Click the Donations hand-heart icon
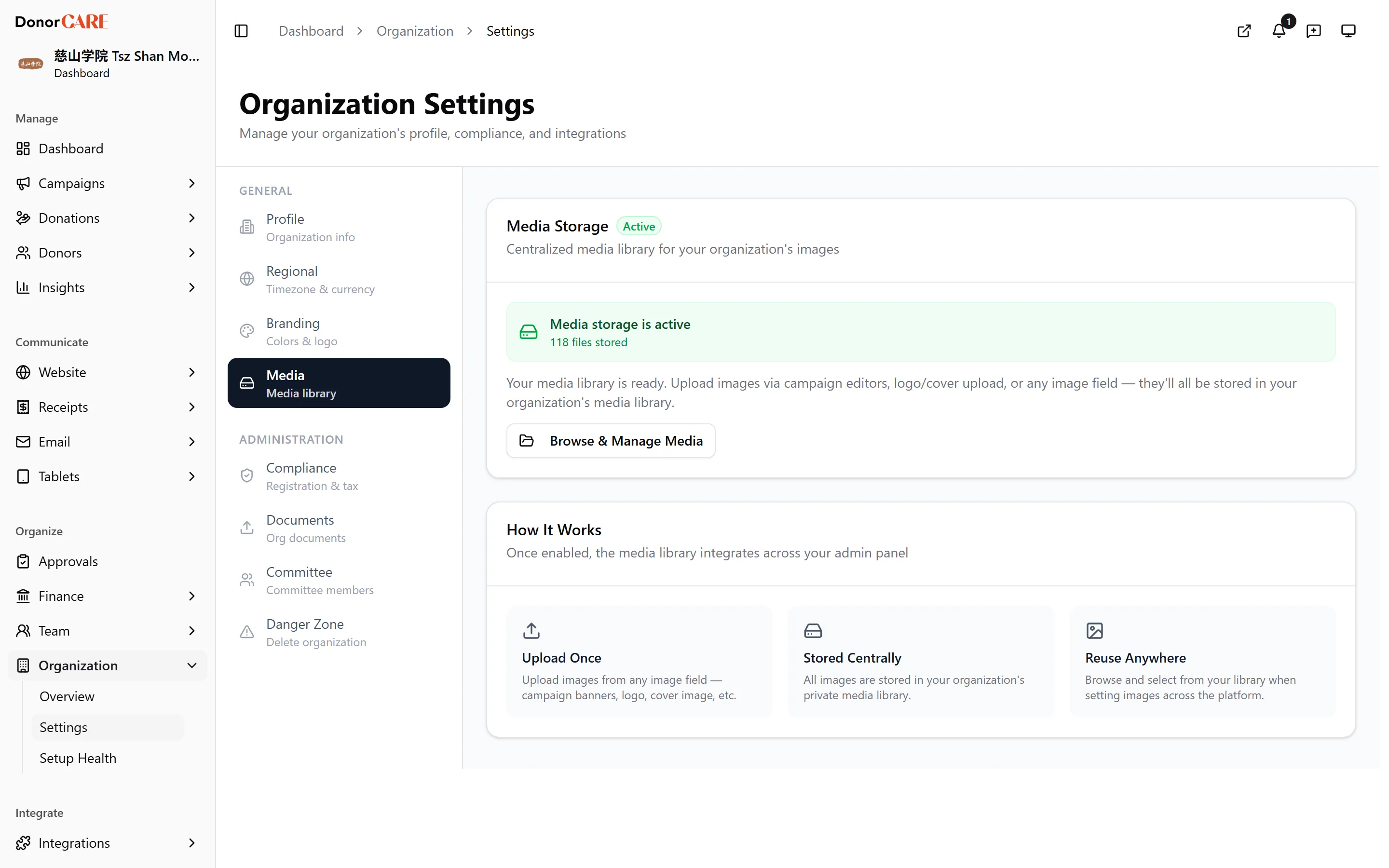 tap(23, 218)
